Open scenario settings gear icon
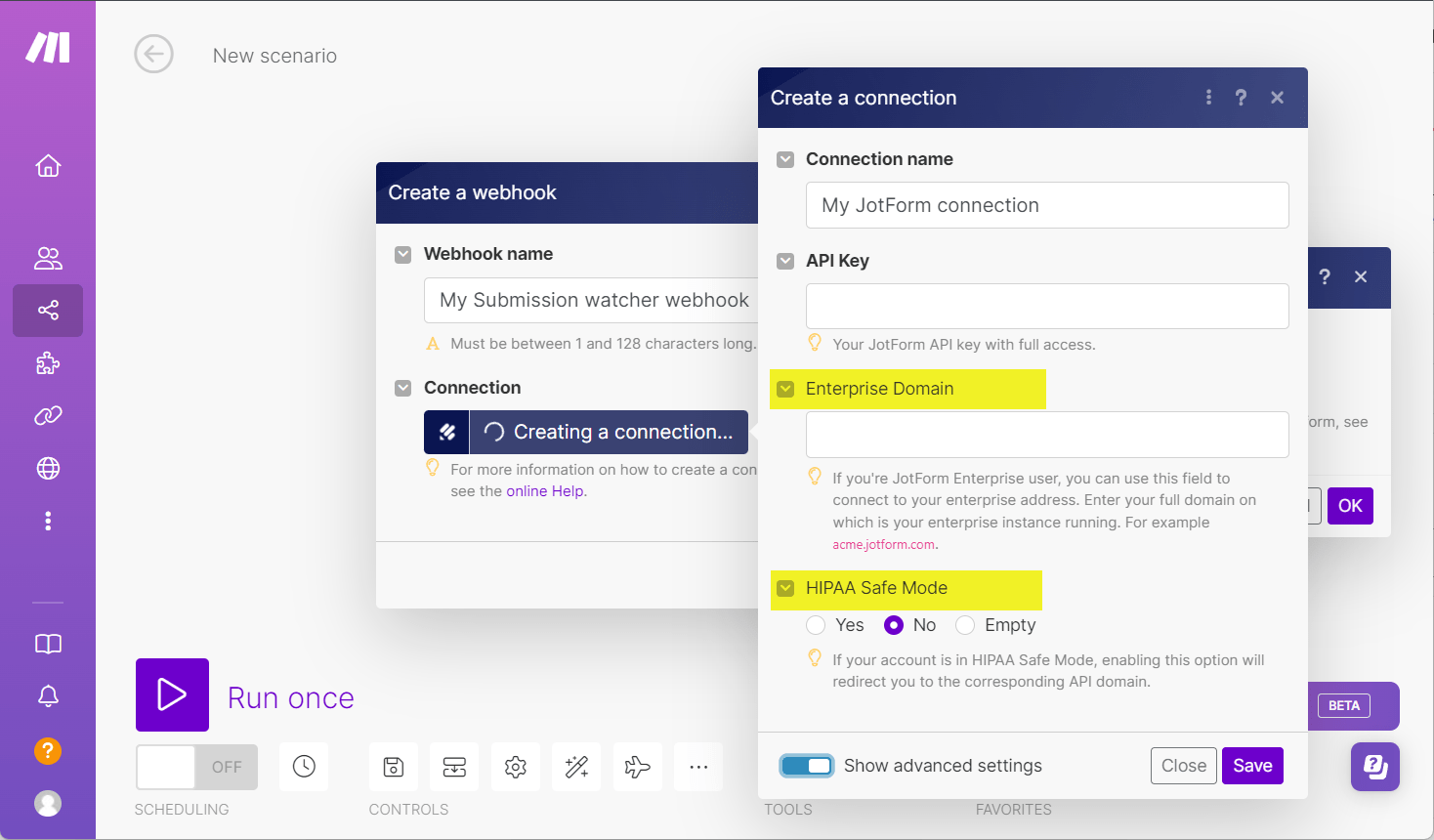 [x=516, y=767]
